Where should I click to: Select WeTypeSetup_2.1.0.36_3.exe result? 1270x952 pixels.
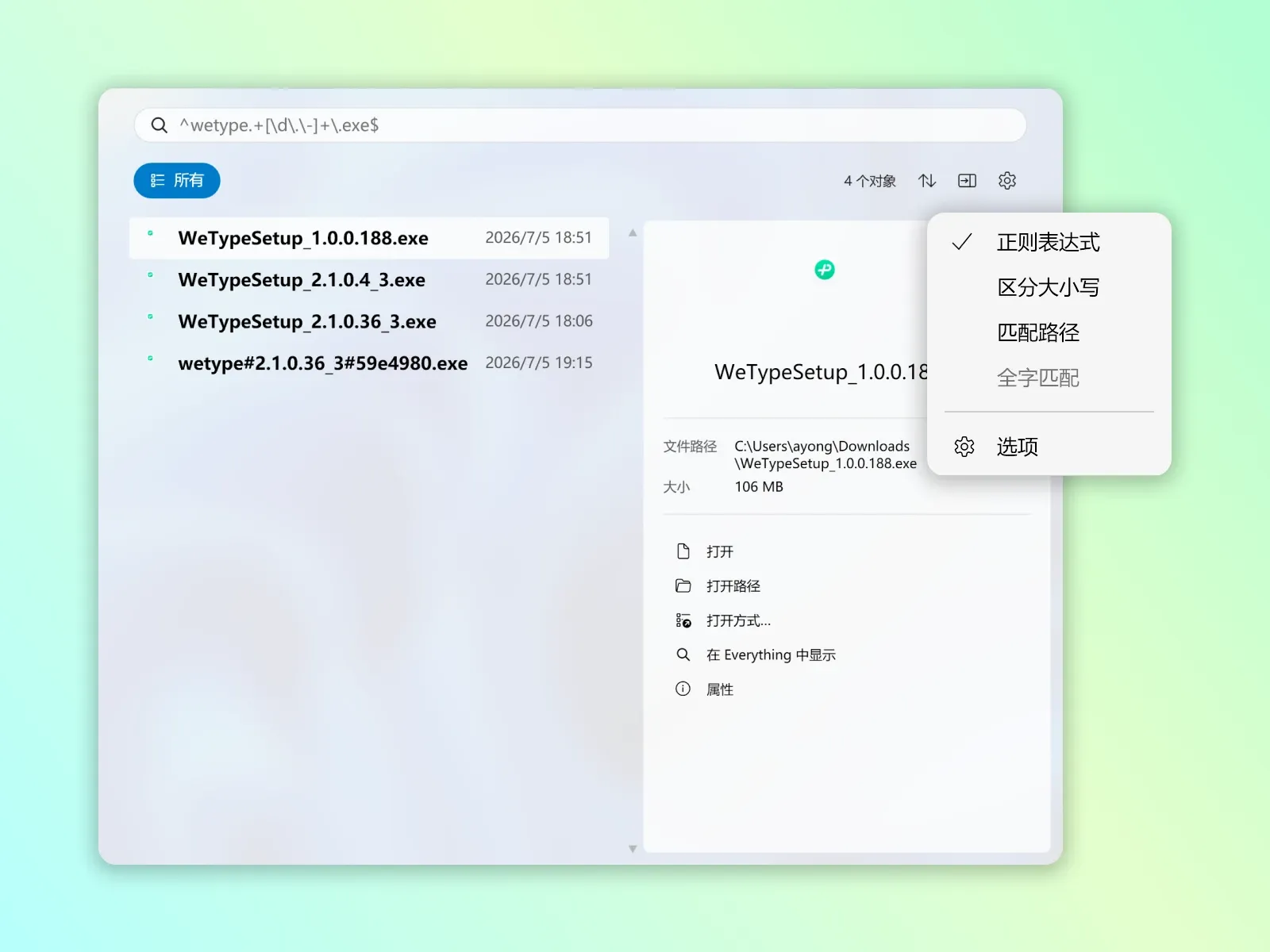(369, 321)
